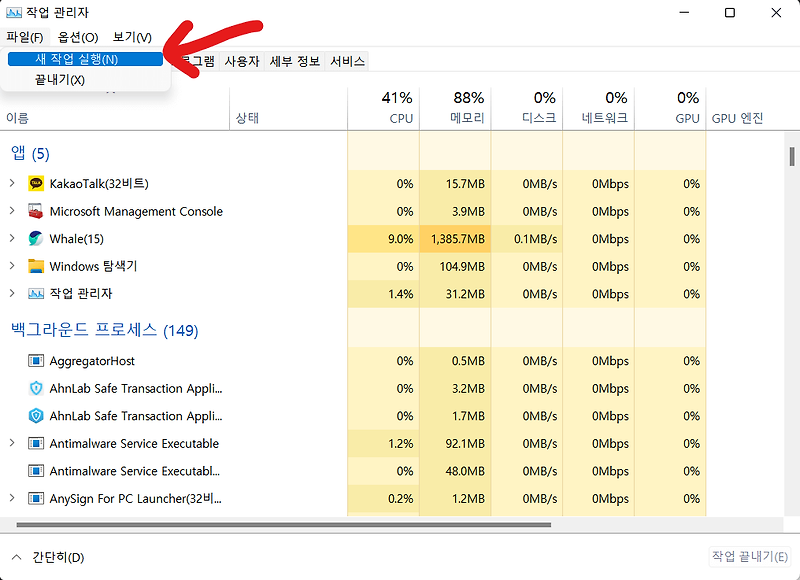Screen dimensions: 800x580
Task: Click AnySign launcher's 0.2% CPU cell
Action: click(384, 499)
